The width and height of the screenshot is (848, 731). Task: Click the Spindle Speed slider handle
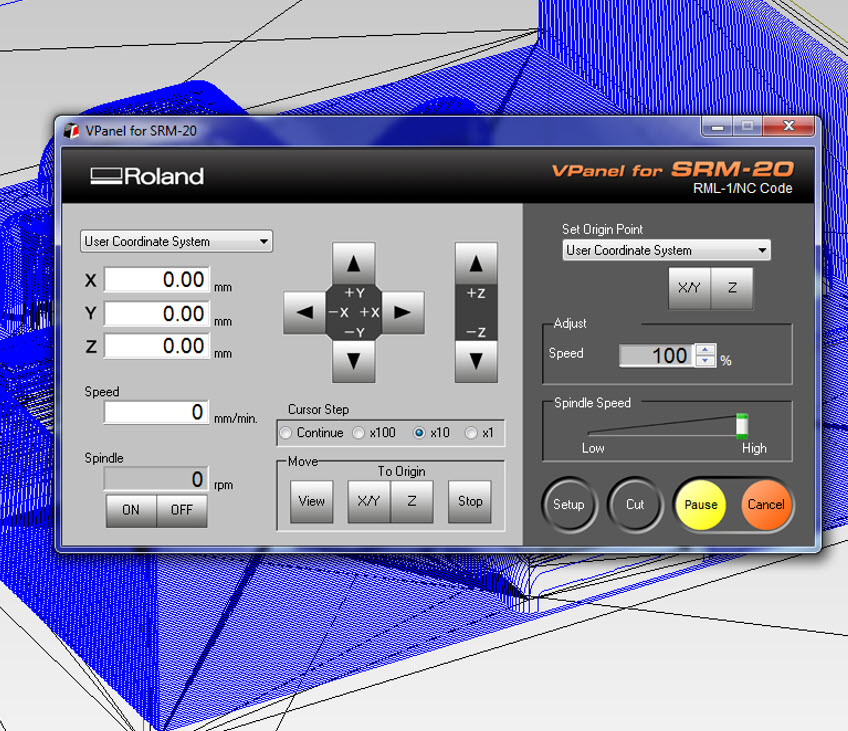click(742, 426)
